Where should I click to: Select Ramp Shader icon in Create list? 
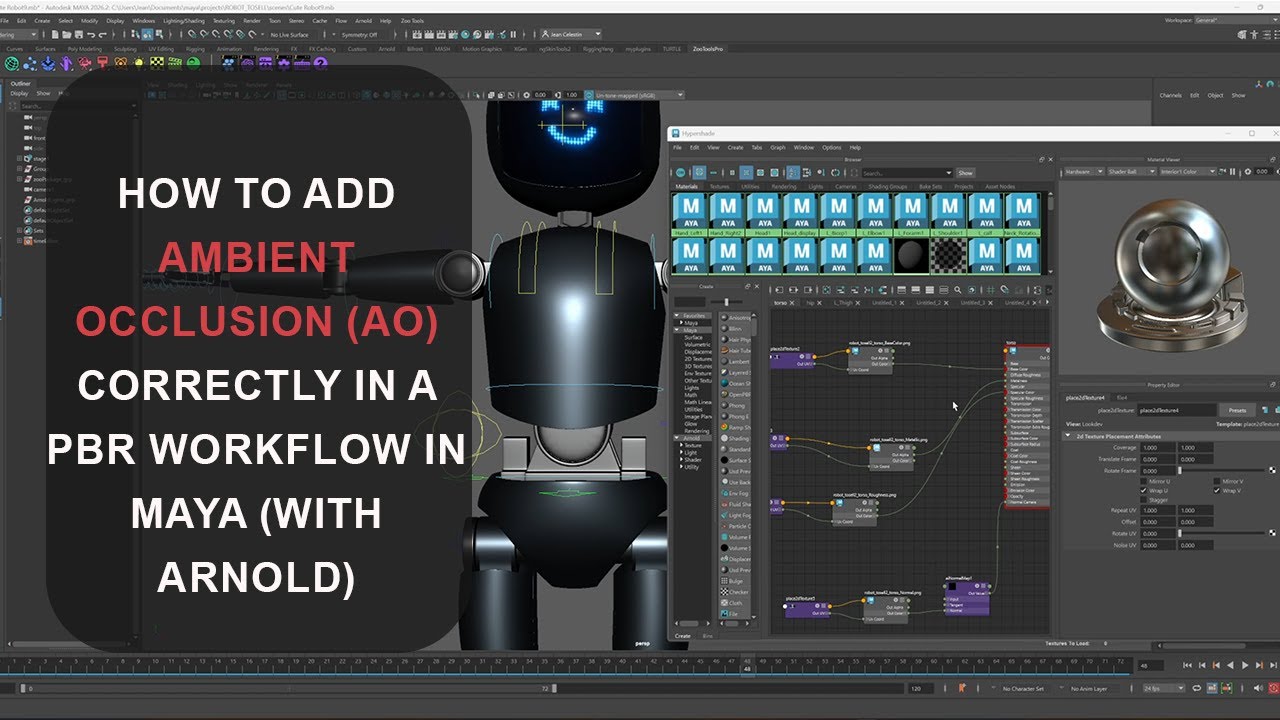point(724,427)
